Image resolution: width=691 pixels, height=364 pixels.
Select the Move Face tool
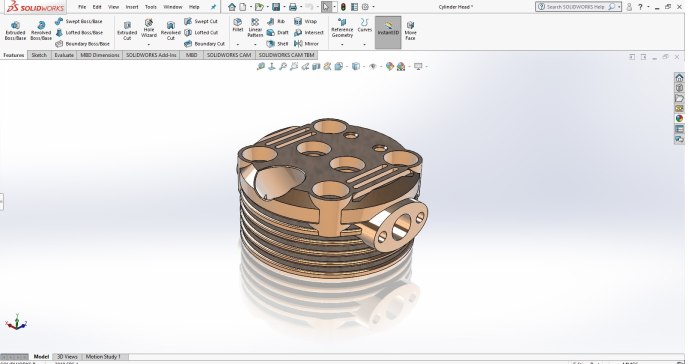pos(410,31)
